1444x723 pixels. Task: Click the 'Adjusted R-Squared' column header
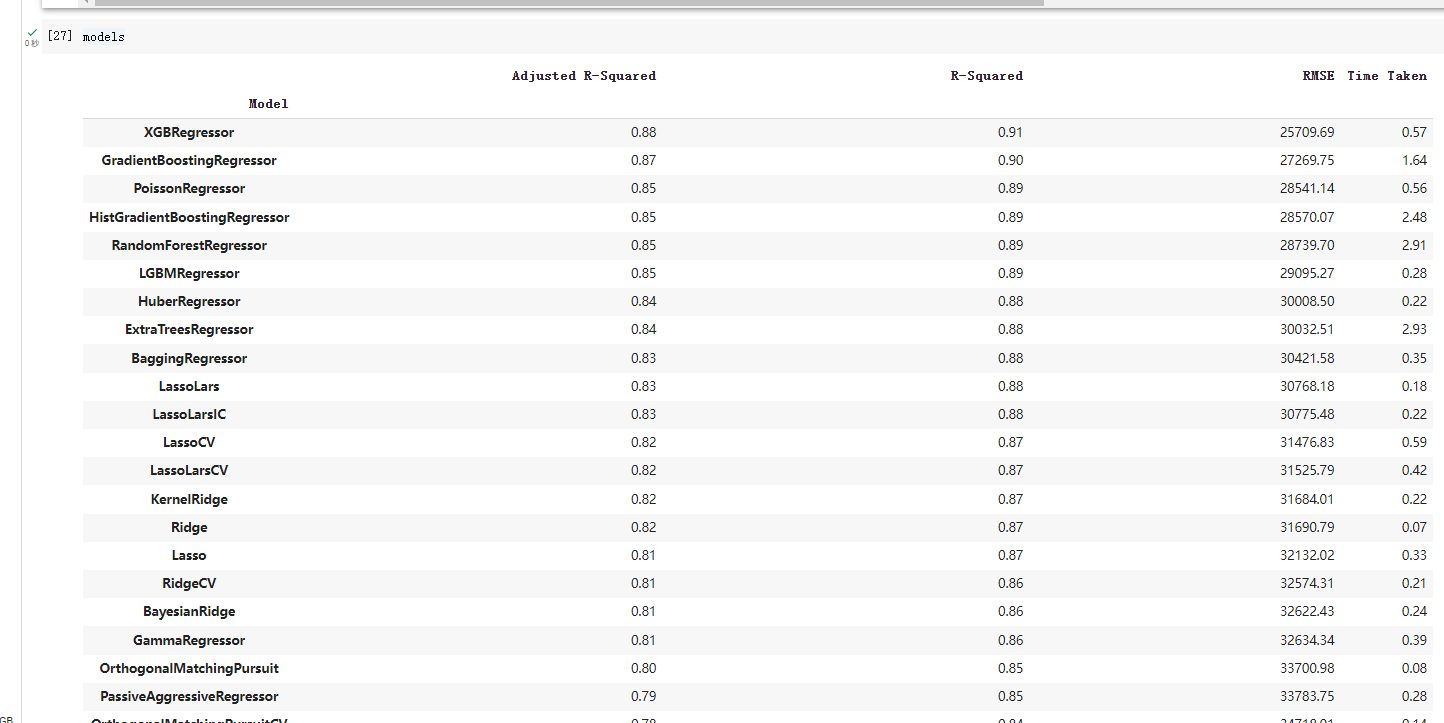[584, 76]
